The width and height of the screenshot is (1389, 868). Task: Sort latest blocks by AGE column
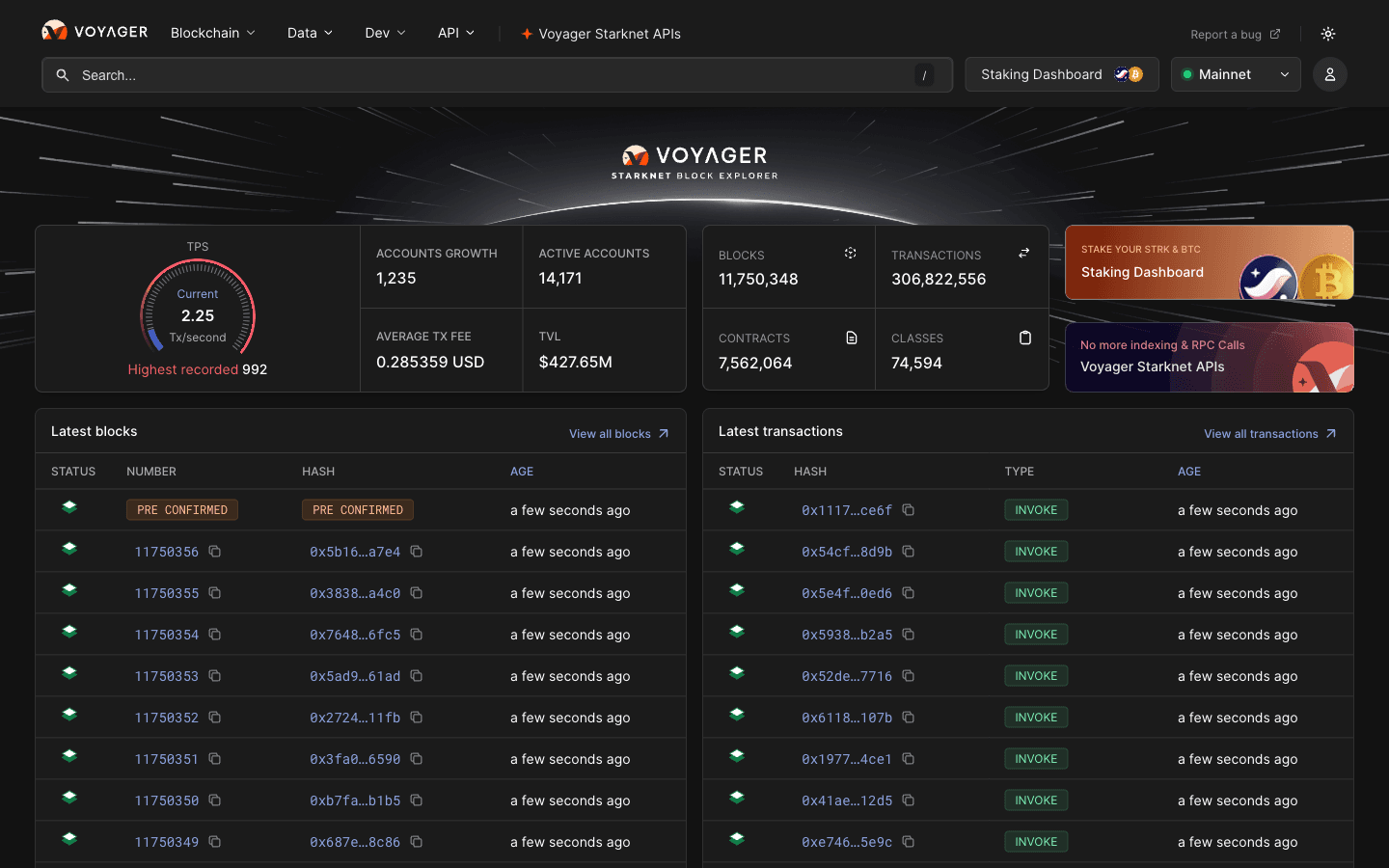click(522, 472)
